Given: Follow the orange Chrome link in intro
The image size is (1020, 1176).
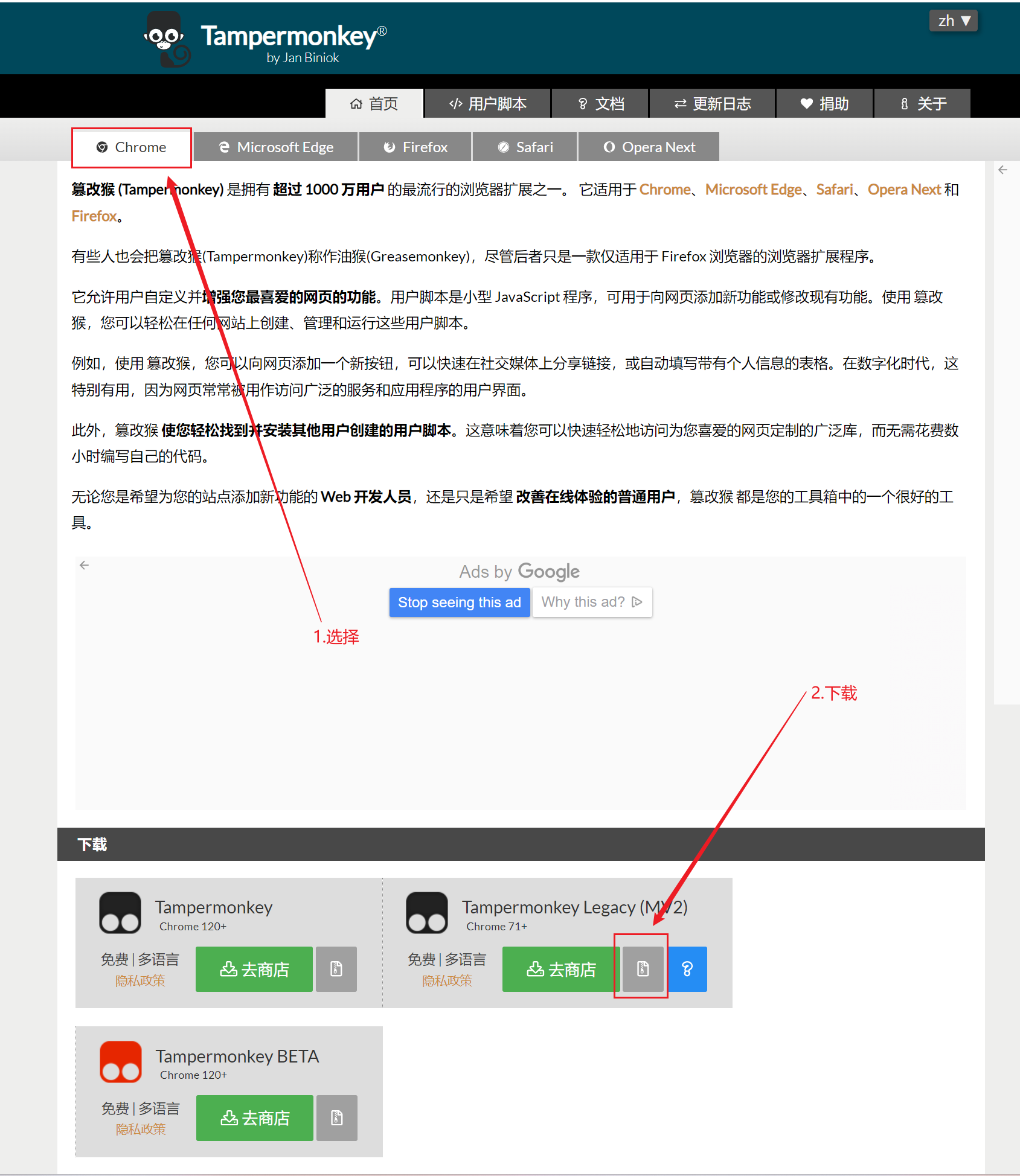Looking at the screenshot, I should [664, 190].
